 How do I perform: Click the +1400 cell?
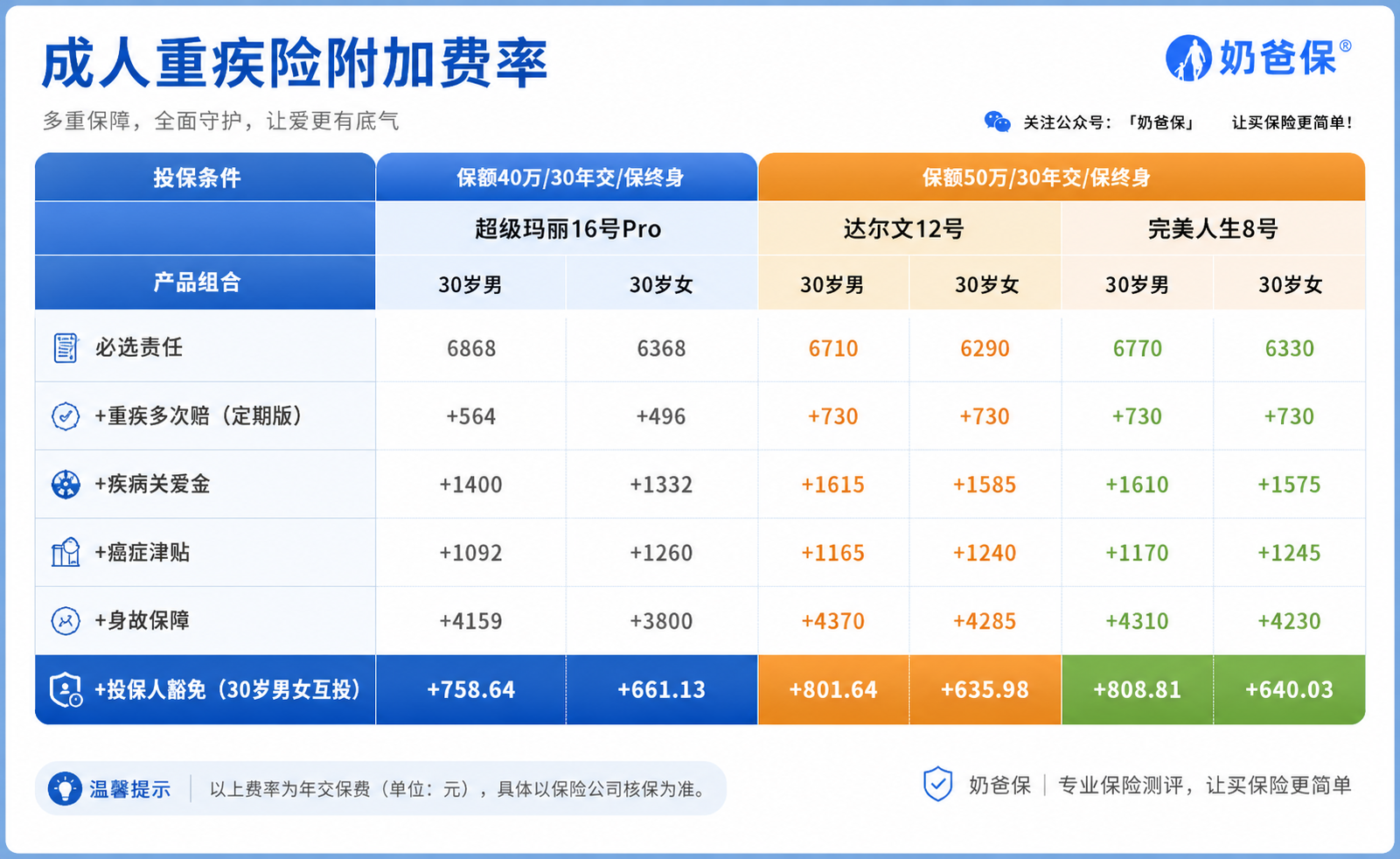(471, 485)
